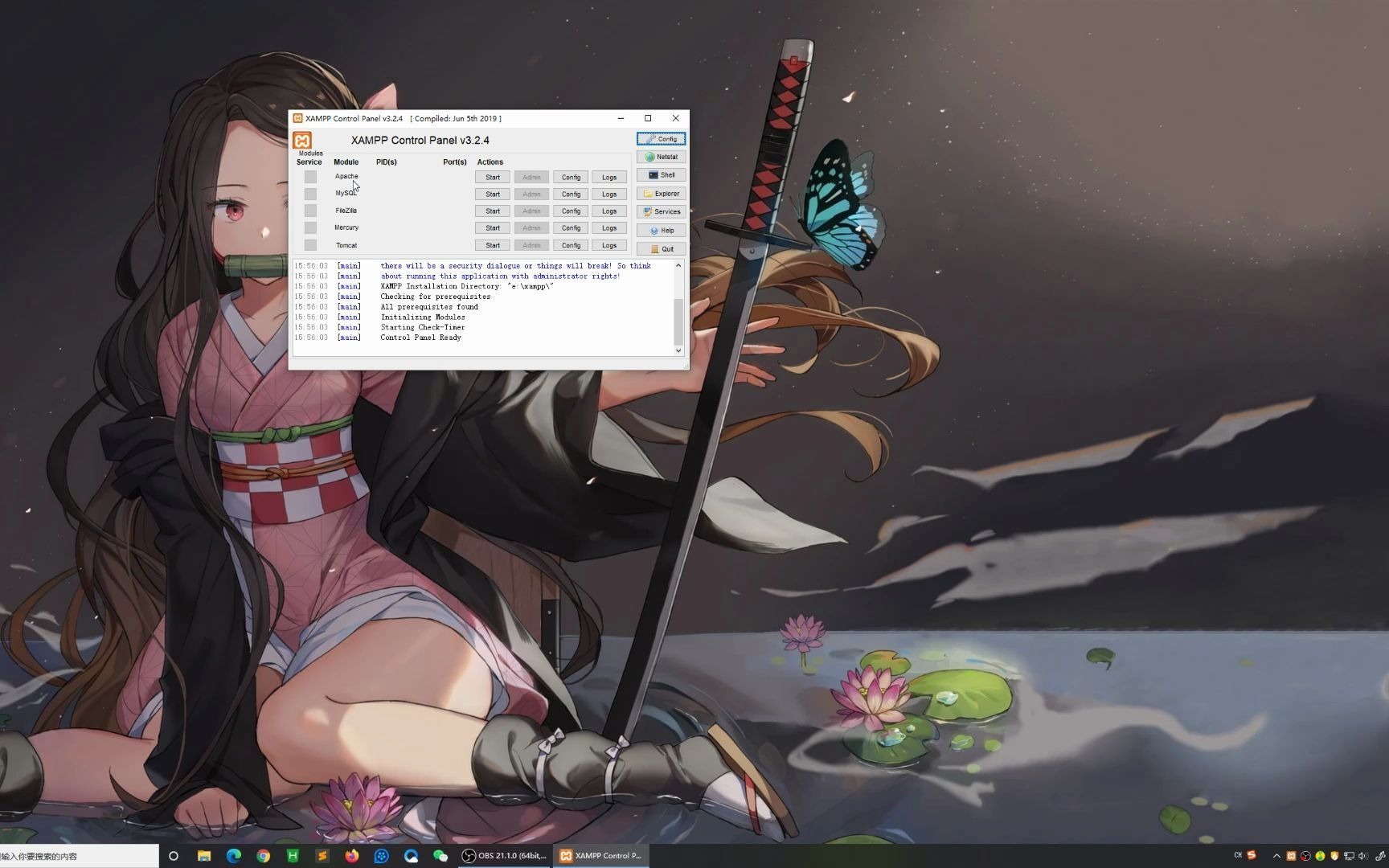Toggle the Tomcat service checkbox
1389x868 pixels.
[310, 245]
